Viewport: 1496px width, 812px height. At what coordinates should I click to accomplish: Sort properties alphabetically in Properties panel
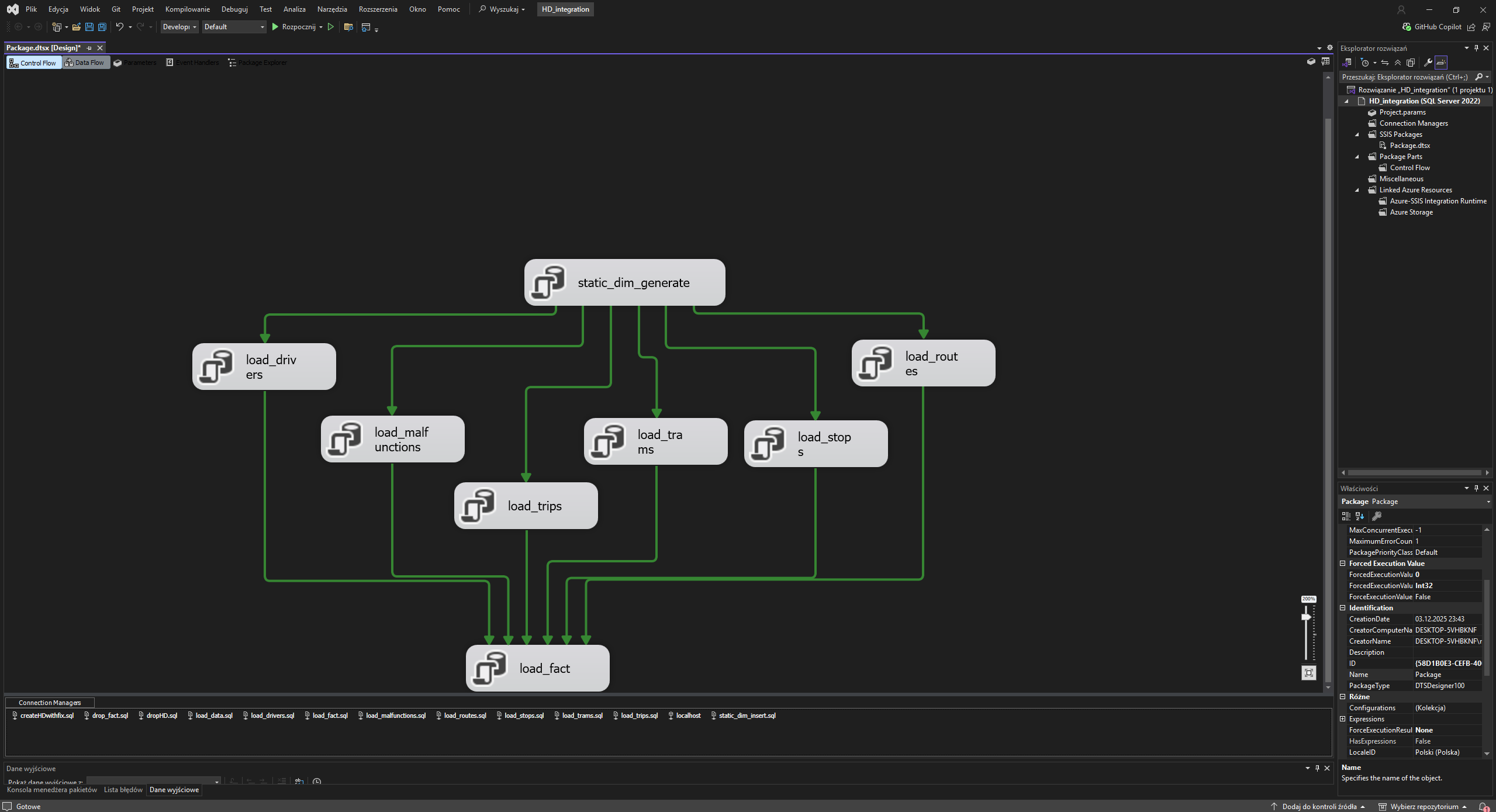1359,516
